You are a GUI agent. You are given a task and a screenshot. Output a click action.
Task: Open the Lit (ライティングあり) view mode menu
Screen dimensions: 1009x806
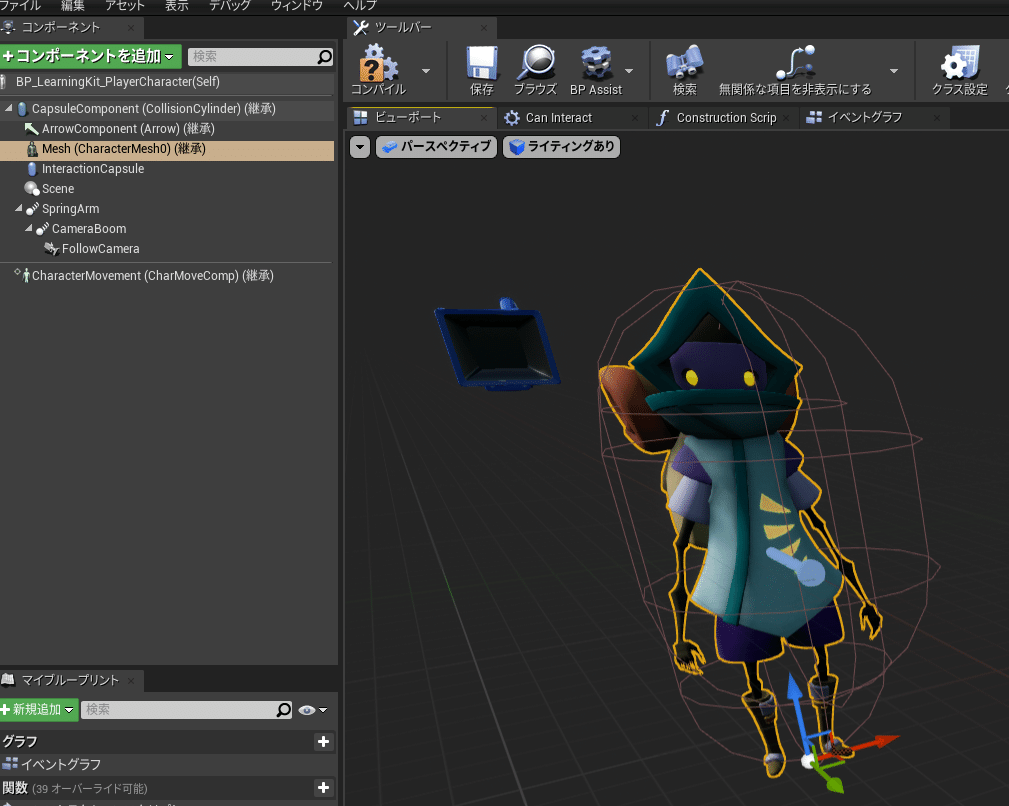[561, 147]
